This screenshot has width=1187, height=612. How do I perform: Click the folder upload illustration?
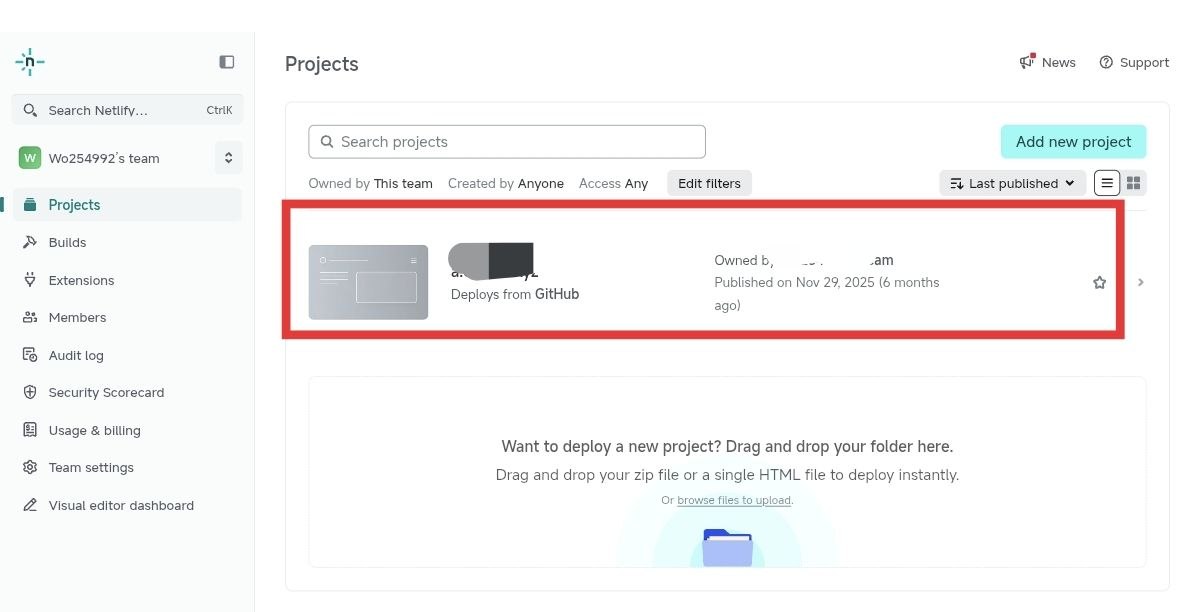[727, 548]
